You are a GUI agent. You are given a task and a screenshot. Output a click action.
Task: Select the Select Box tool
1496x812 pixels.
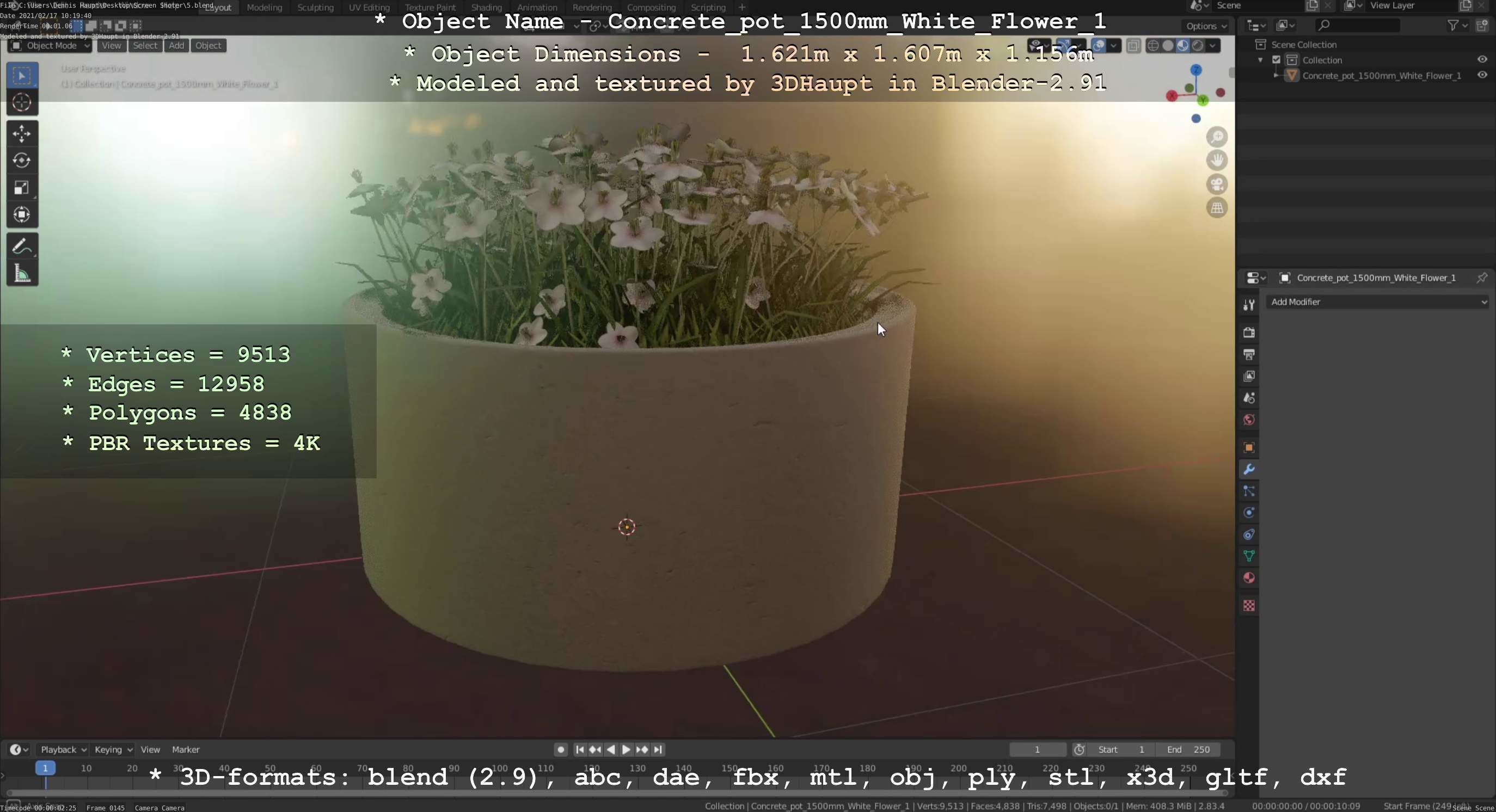click(x=22, y=76)
